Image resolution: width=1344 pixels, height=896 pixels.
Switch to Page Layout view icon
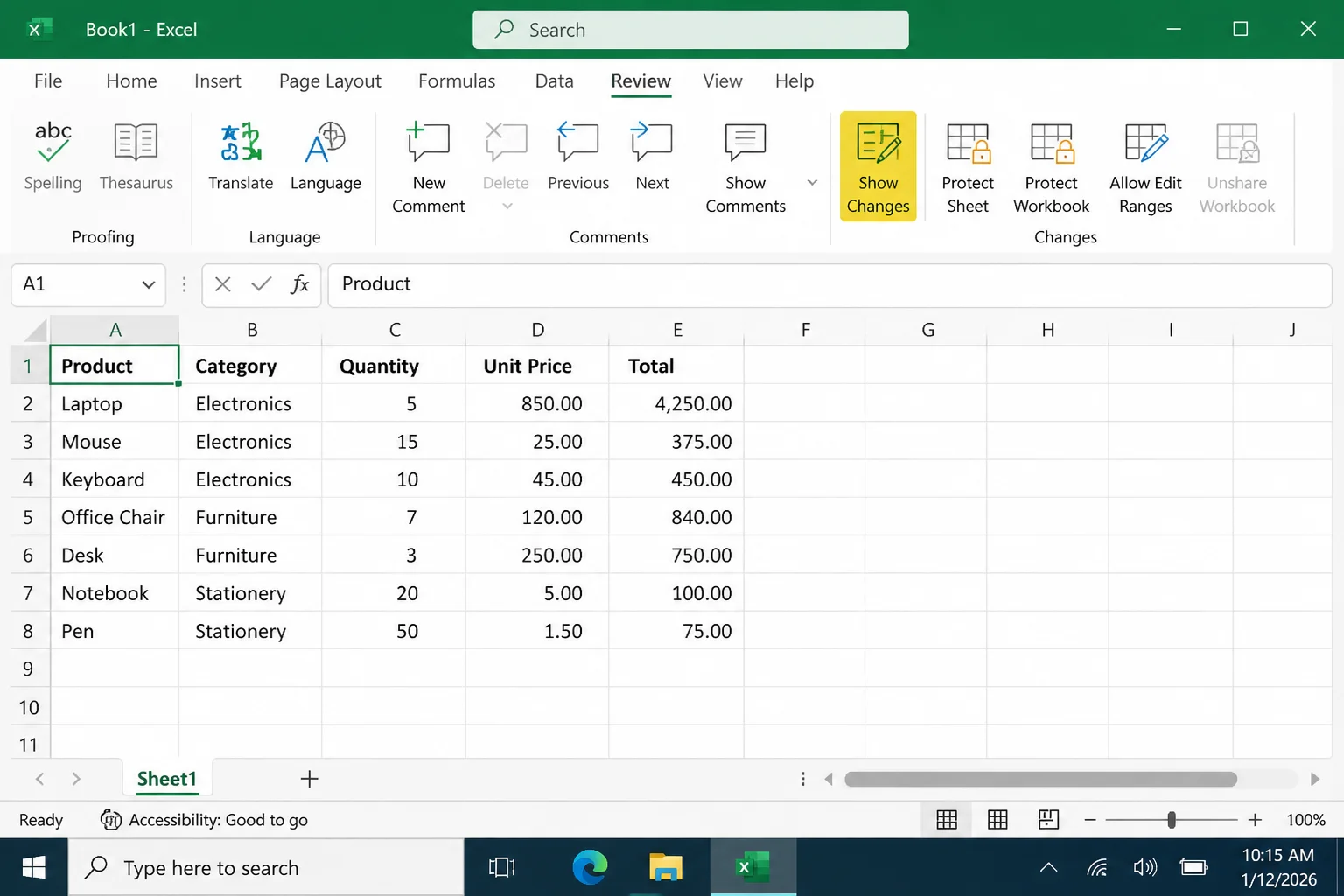click(997, 820)
